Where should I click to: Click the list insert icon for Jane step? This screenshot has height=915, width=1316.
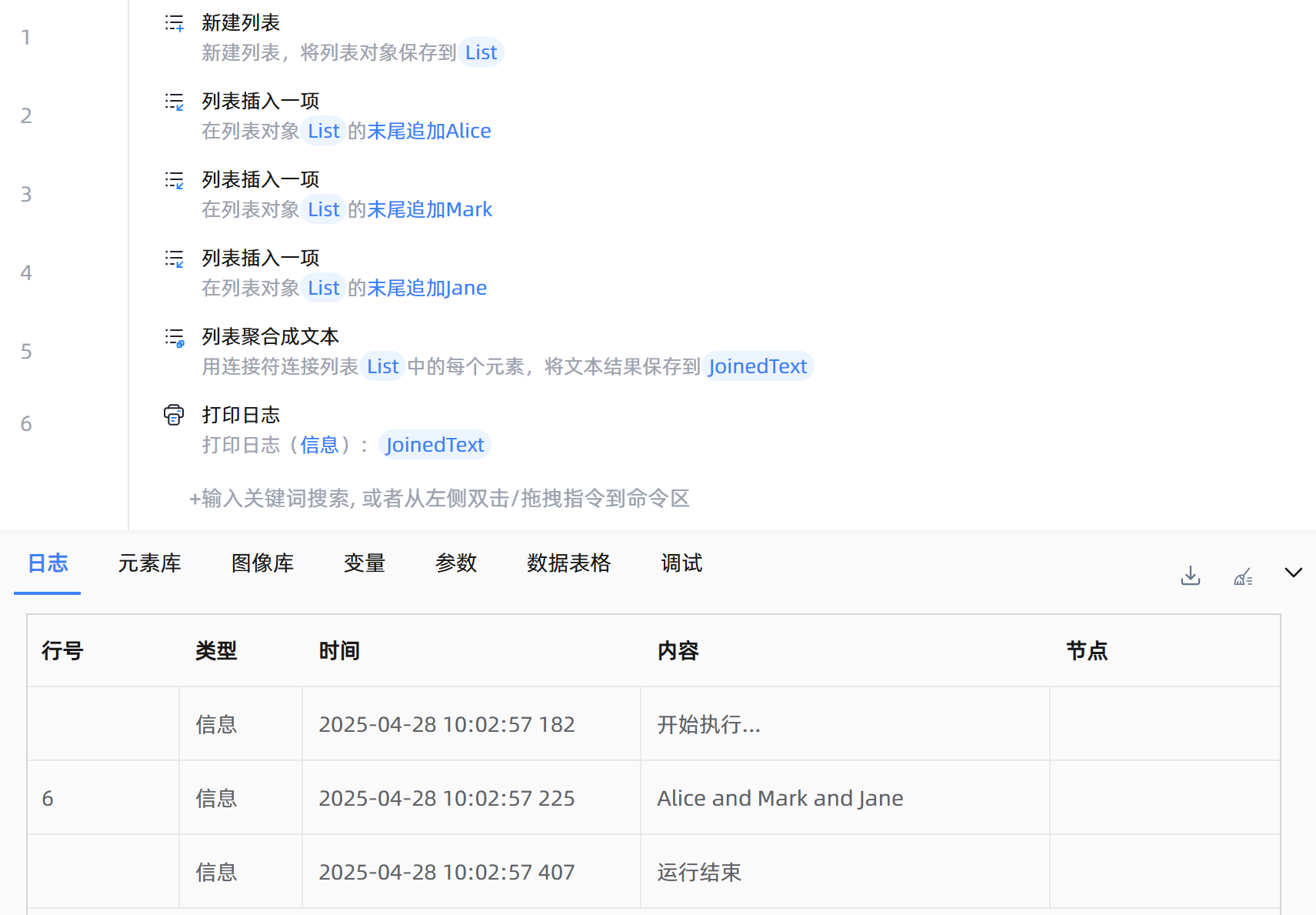[x=175, y=259]
